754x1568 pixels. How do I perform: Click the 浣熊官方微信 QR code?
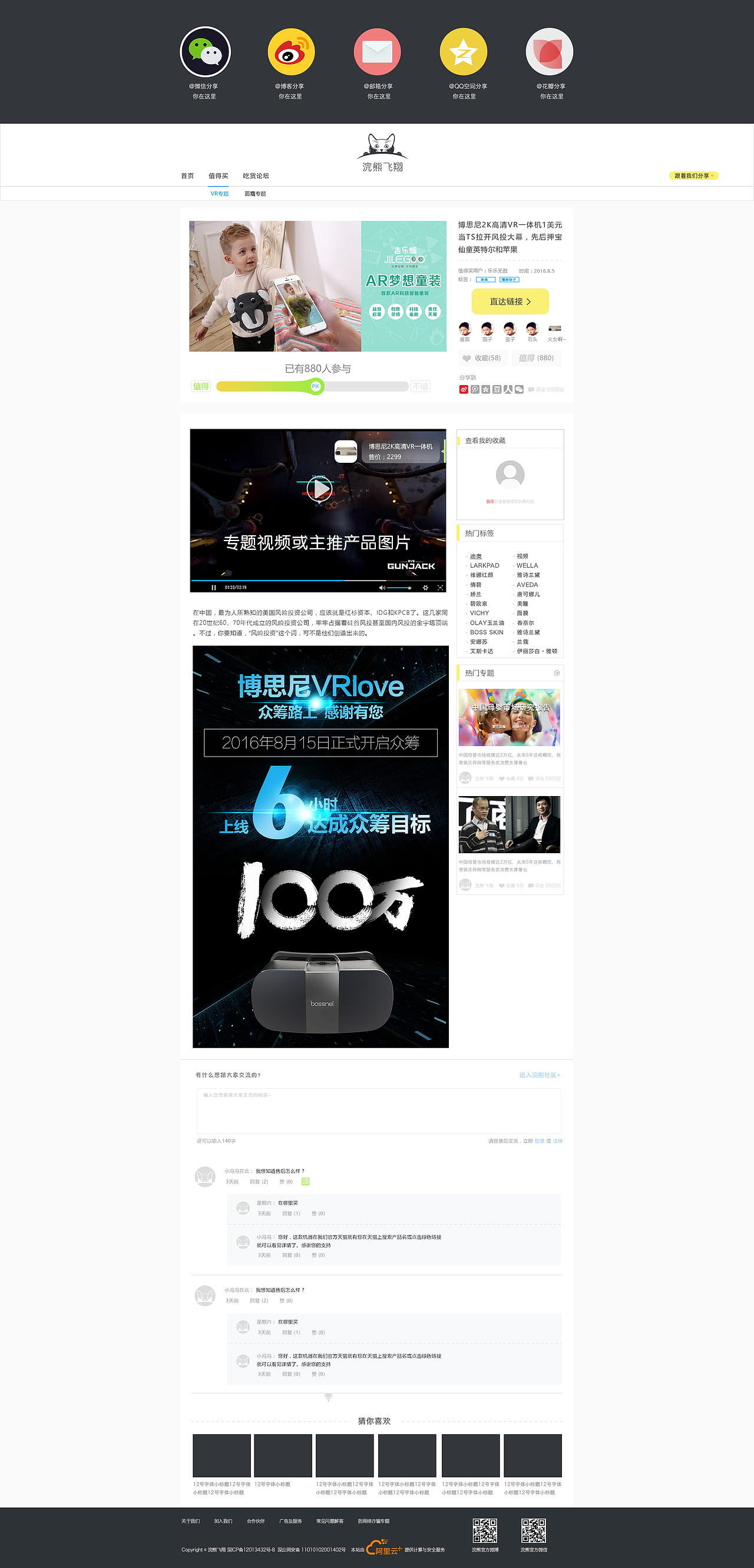(534, 1530)
